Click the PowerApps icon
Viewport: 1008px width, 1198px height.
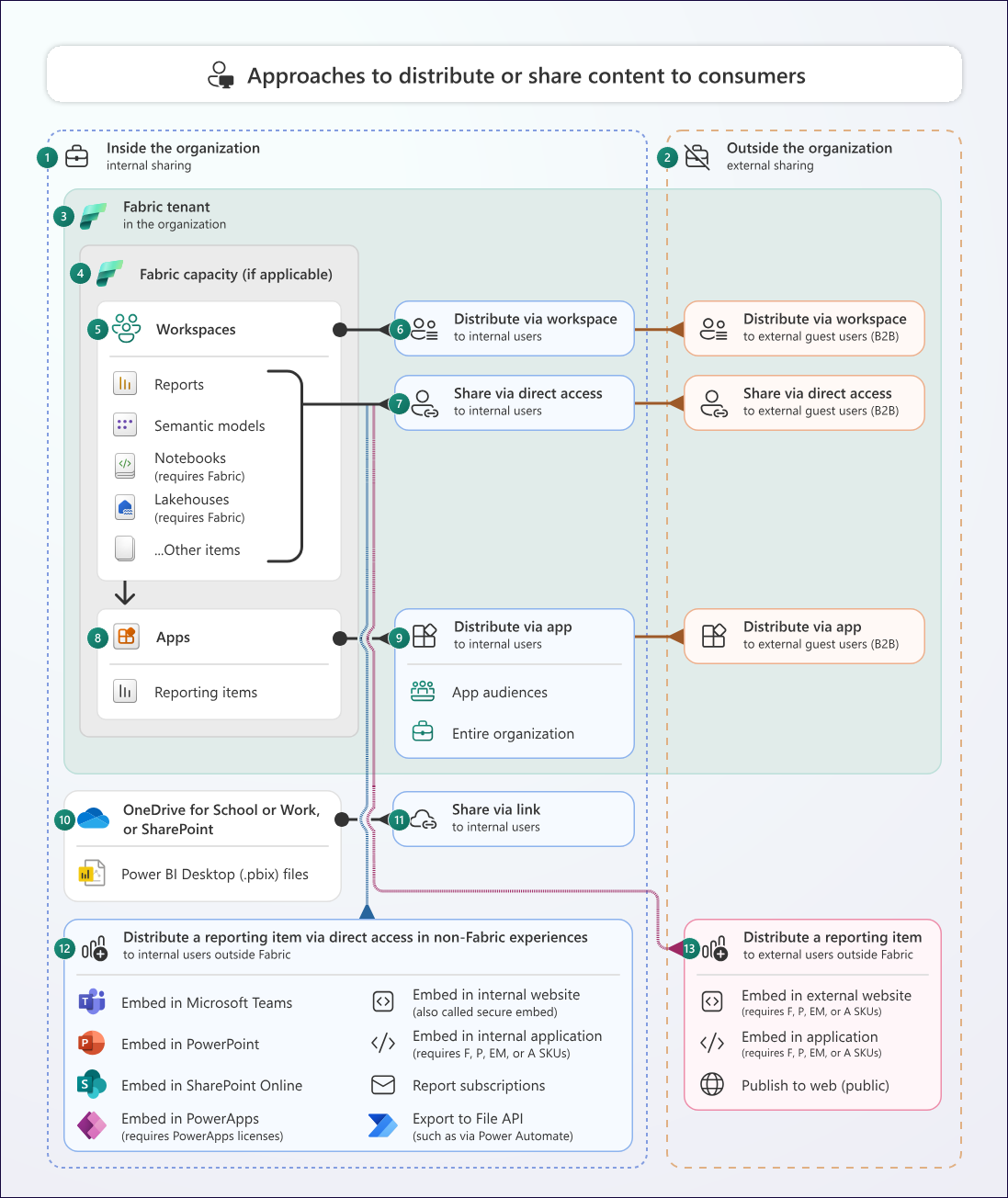(92, 1125)
